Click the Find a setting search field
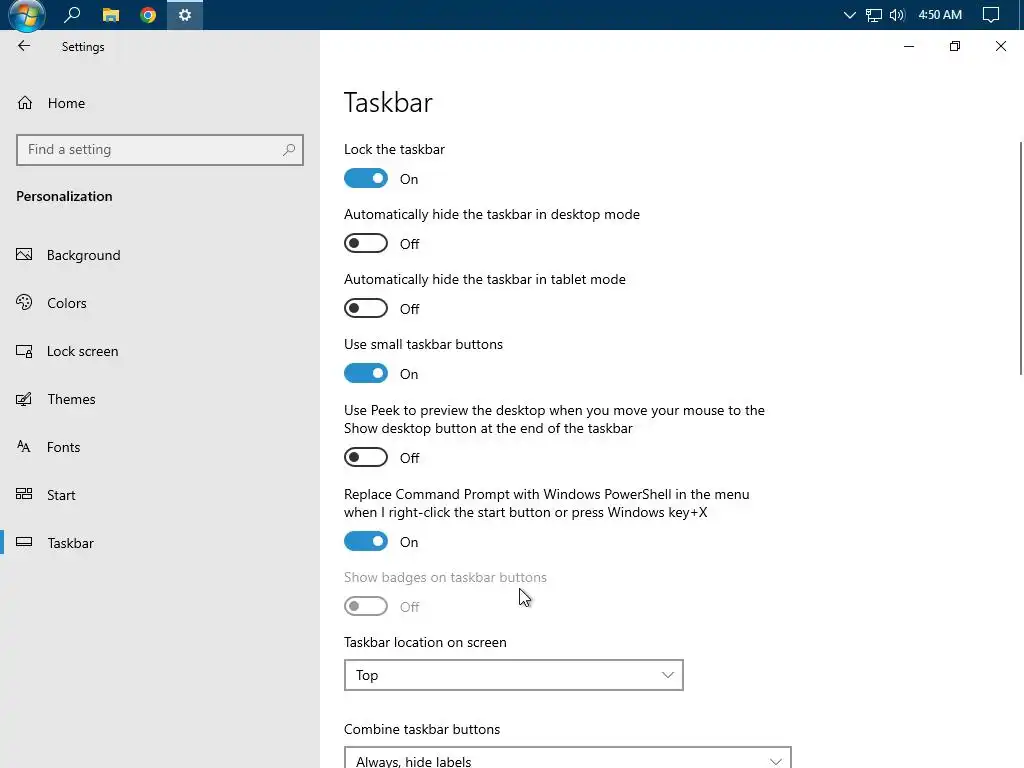This screenshot has height=768, width=1024. [150, 150]
